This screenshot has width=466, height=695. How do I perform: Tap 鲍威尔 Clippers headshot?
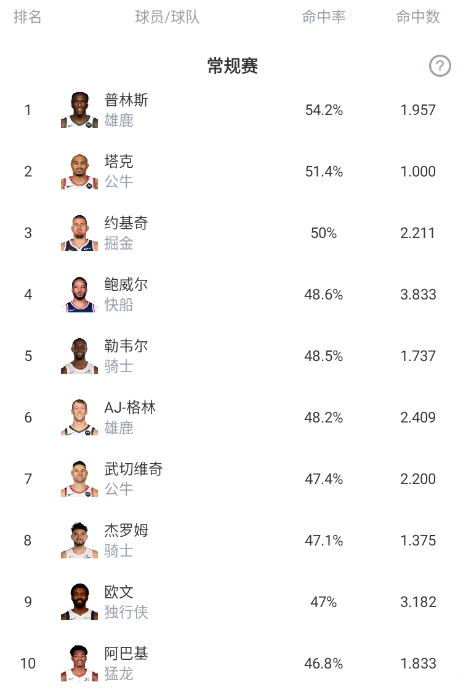click(x=79, y=295)
